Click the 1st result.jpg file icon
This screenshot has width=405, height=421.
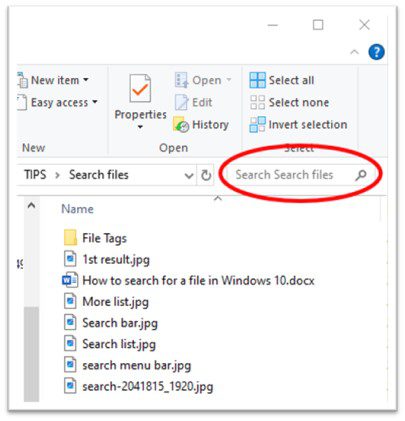(x=70, y=259)
